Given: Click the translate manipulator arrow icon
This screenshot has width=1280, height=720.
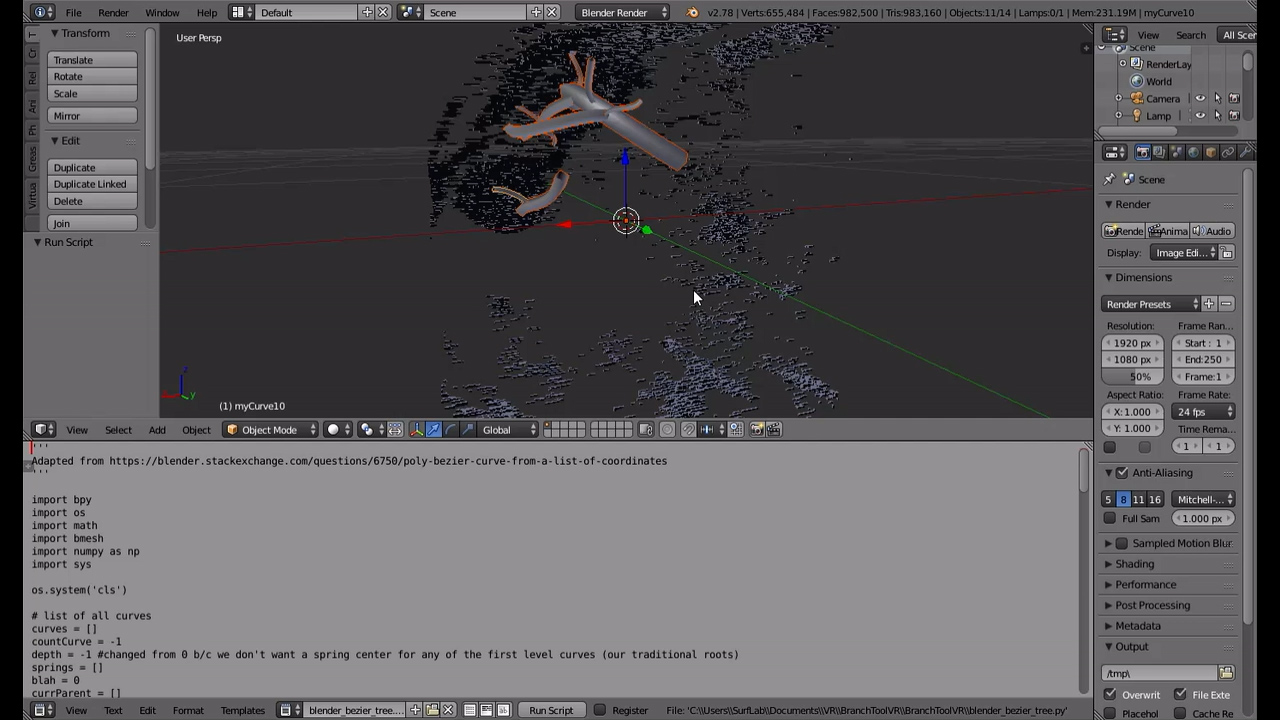Looking at the screenshot, I should [x=433, y=430].
